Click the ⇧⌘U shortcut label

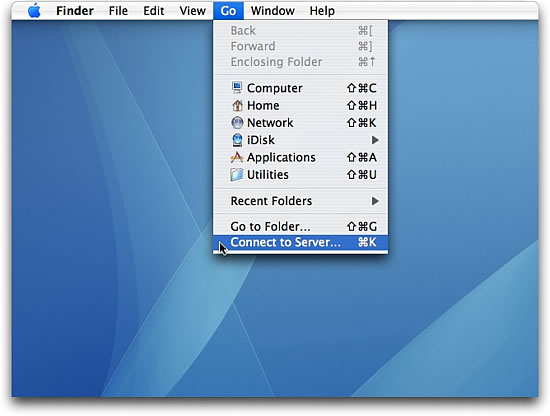361,175
